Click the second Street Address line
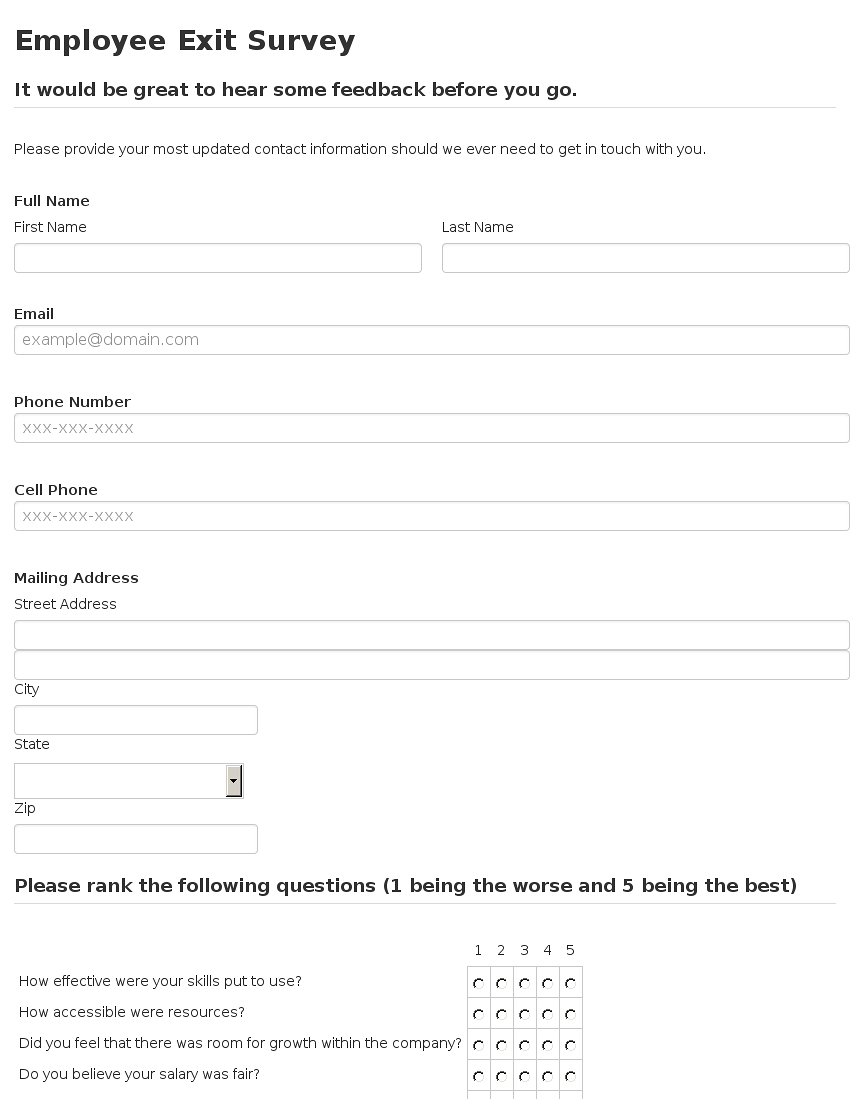Image resolution: width=850 pixels, height=1099 pixels. [432, 665]
